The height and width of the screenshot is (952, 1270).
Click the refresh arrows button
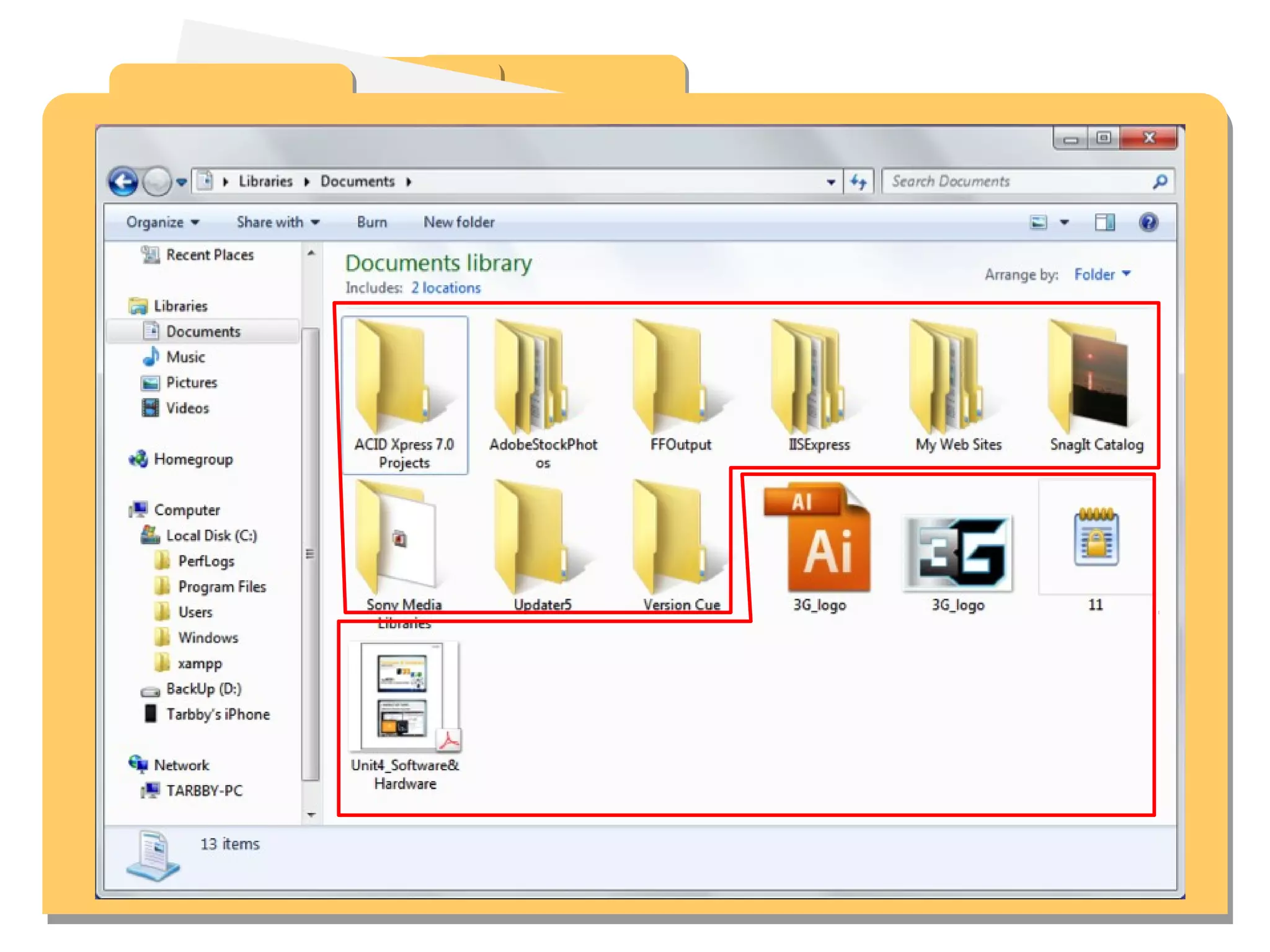click(x=859, y=182)
